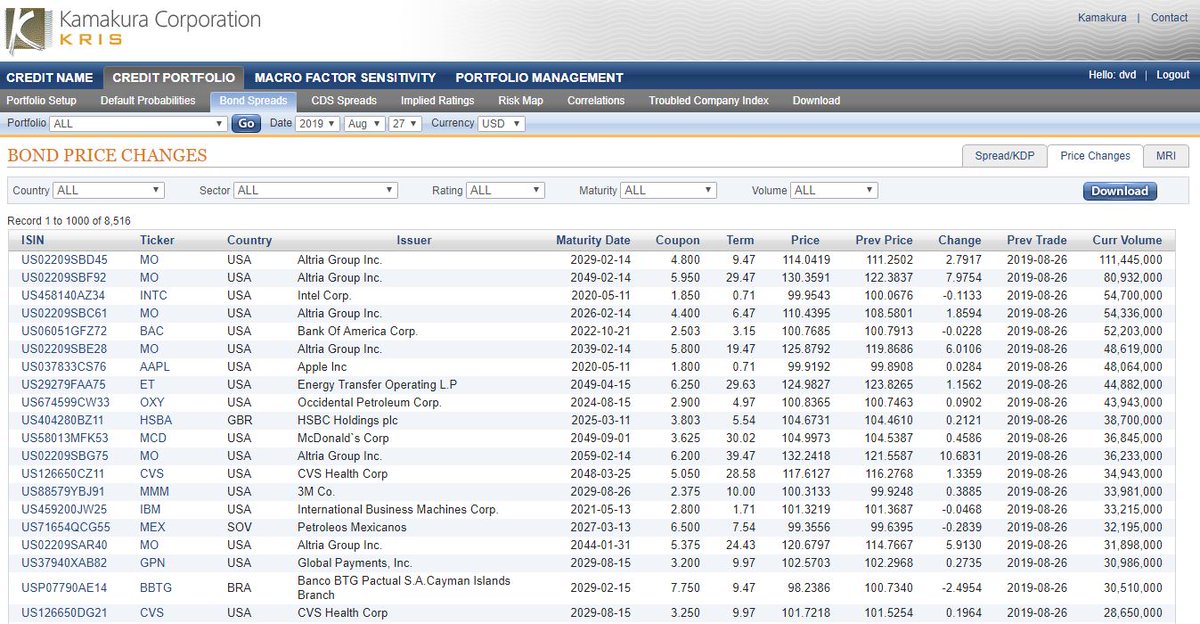The height and width of the screenshot is (624, 1200).
Task: Sort table by Term column header
Action: tap(740, 240)
